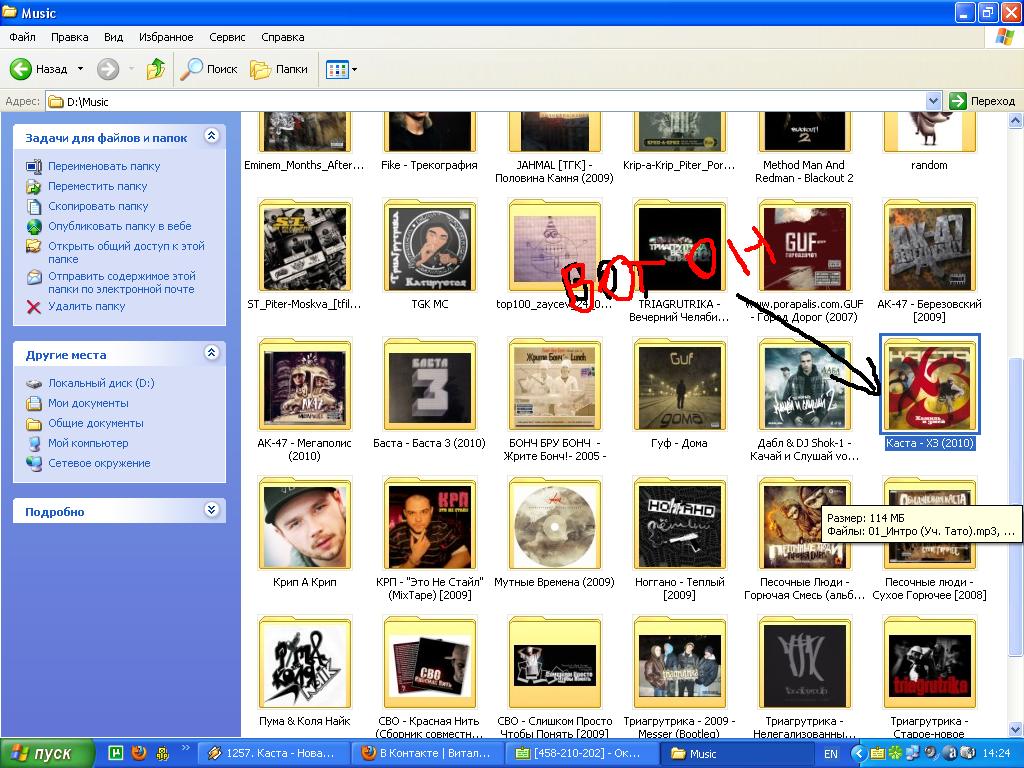Click Переименовать папку link
The image size is (1024, 768).
point(104,166)
